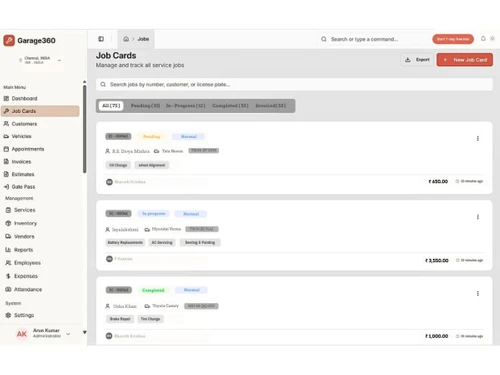500x375 pixels.
Task: Click the Attendance icon in sidebar
Action: tap(8, 289)
